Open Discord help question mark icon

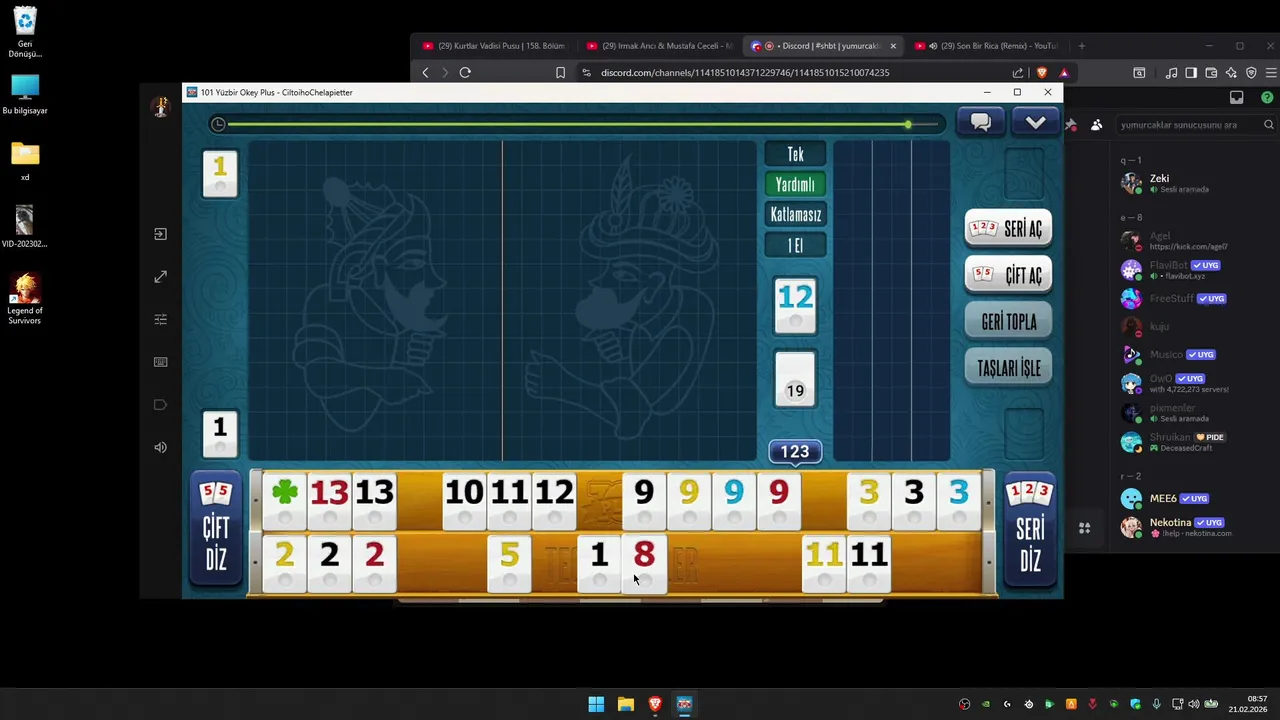pos(1267,97)
